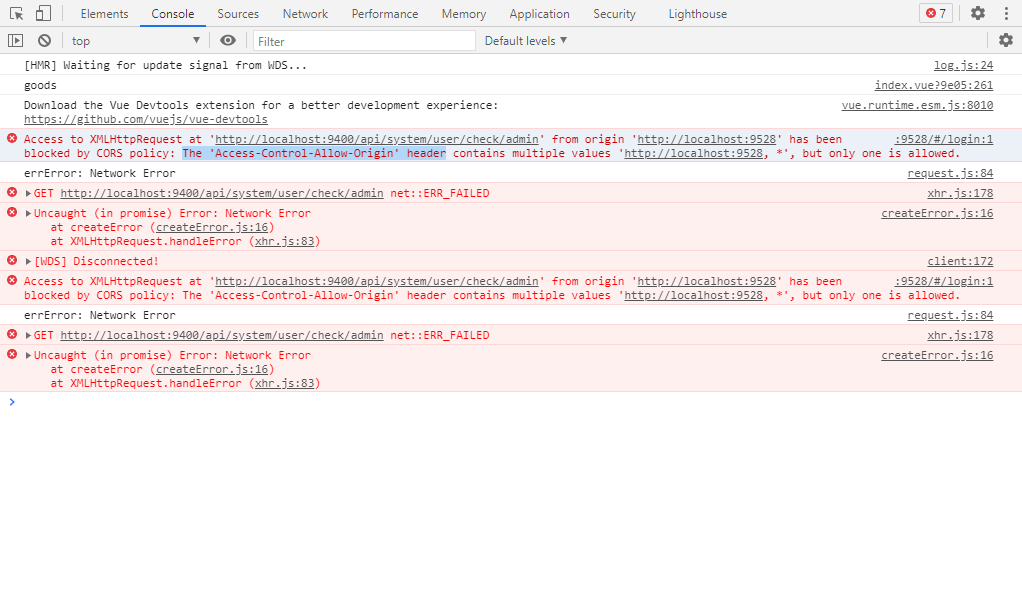Click the URL in first GET ERR_FAILED row
Screen dimensions: 1022x601
pos(222,194)
